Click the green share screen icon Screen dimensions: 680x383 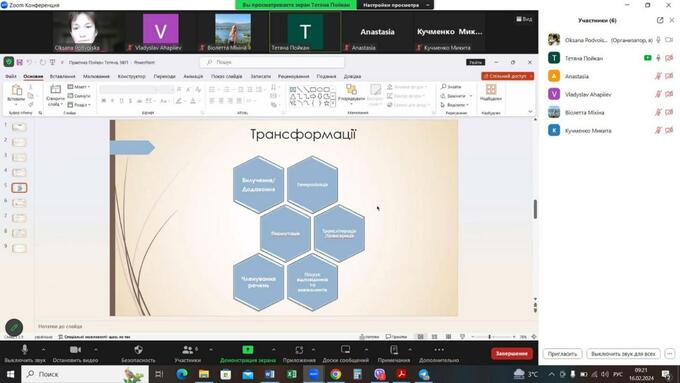click(x=248, y=350)
